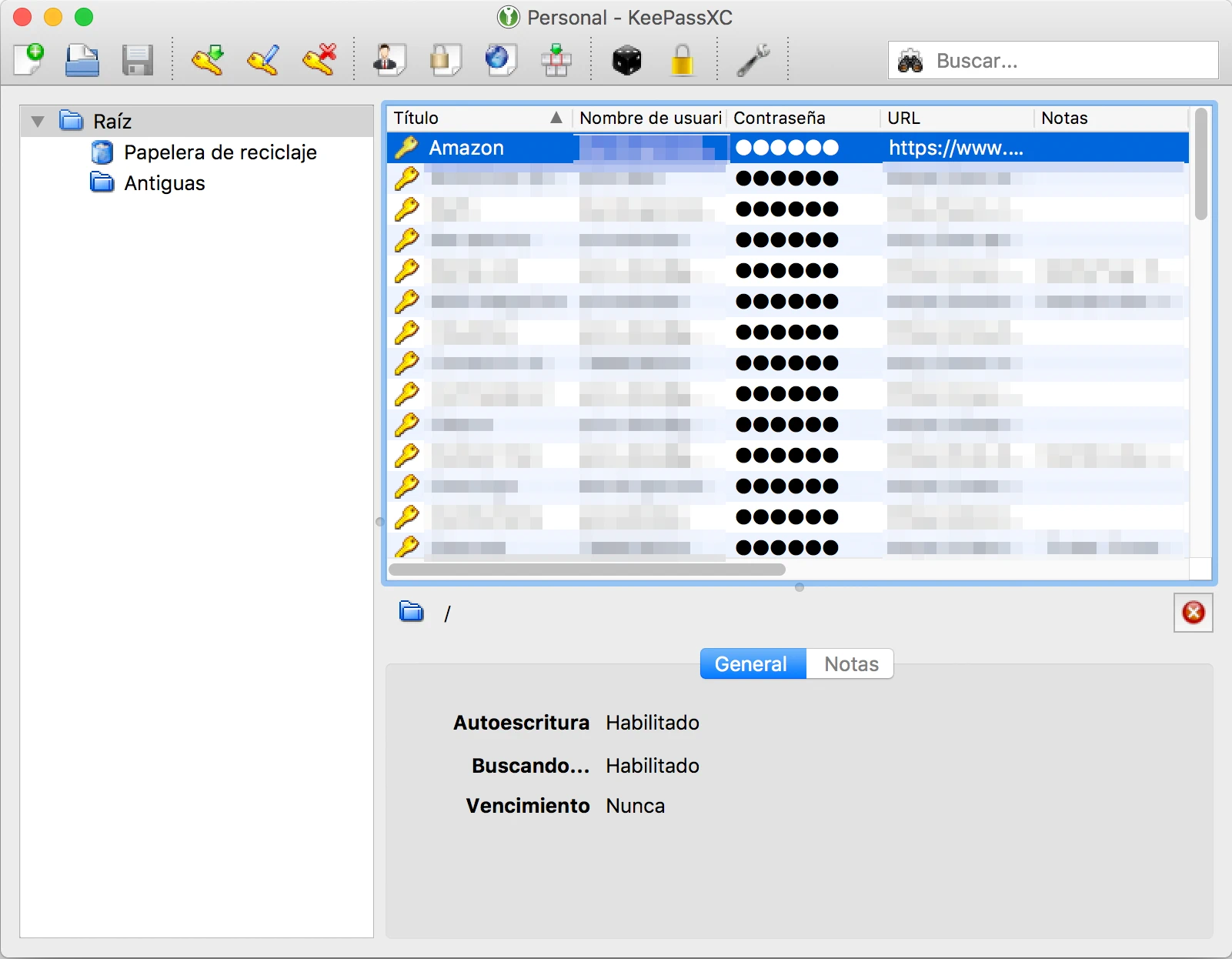The image size is (1232, 959).
Task: Collapse the Raíz tree group
Action: click(x=38, y=122)
